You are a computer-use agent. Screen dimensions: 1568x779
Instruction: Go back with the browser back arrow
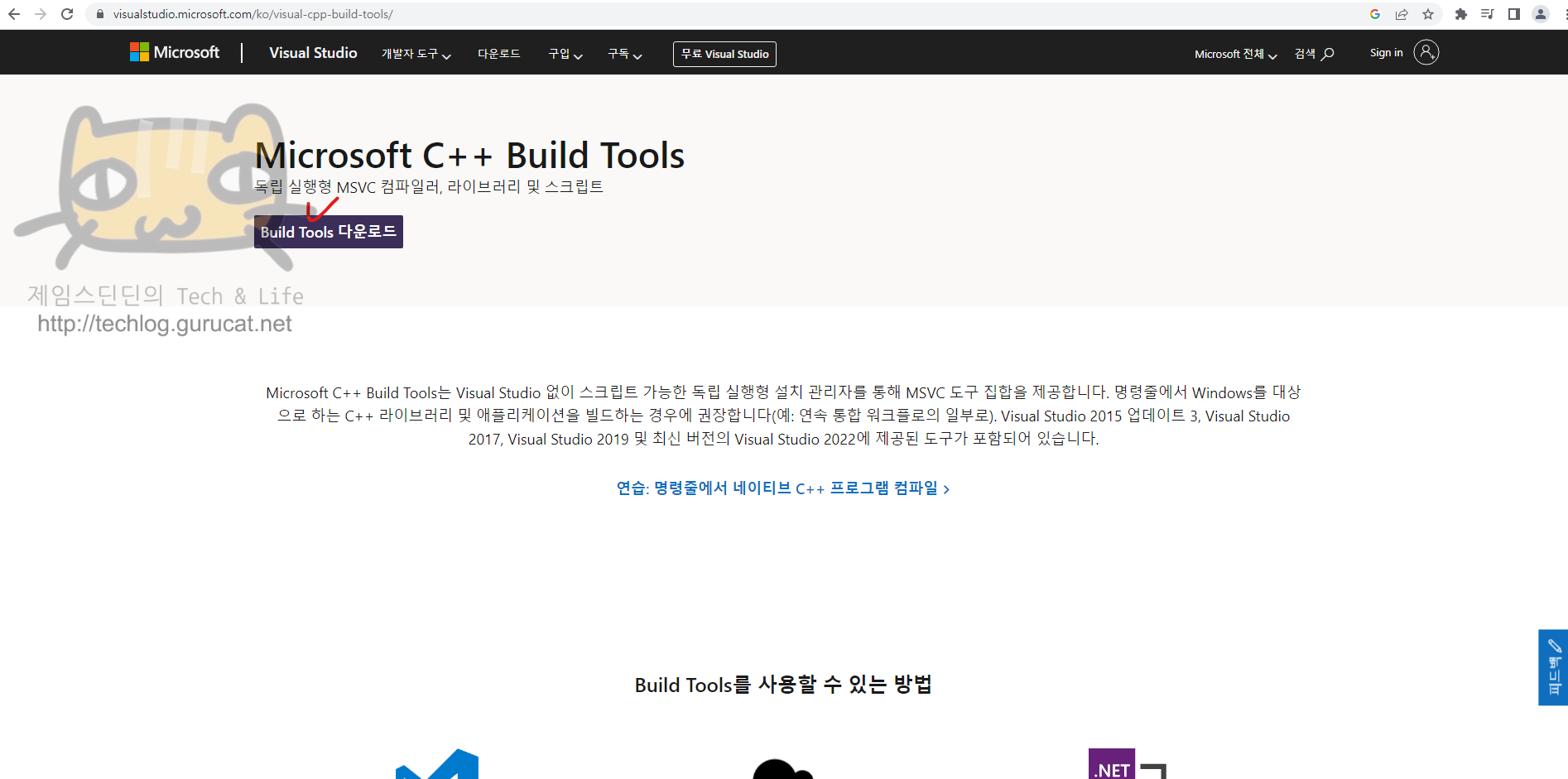(14, 14)
